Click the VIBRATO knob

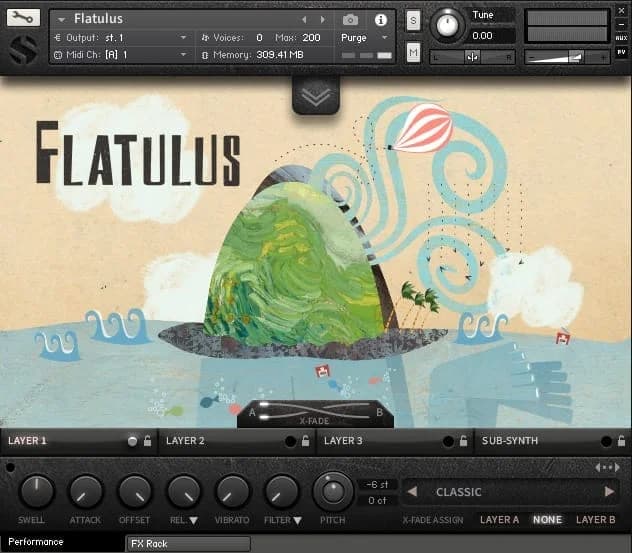(233, 491)
